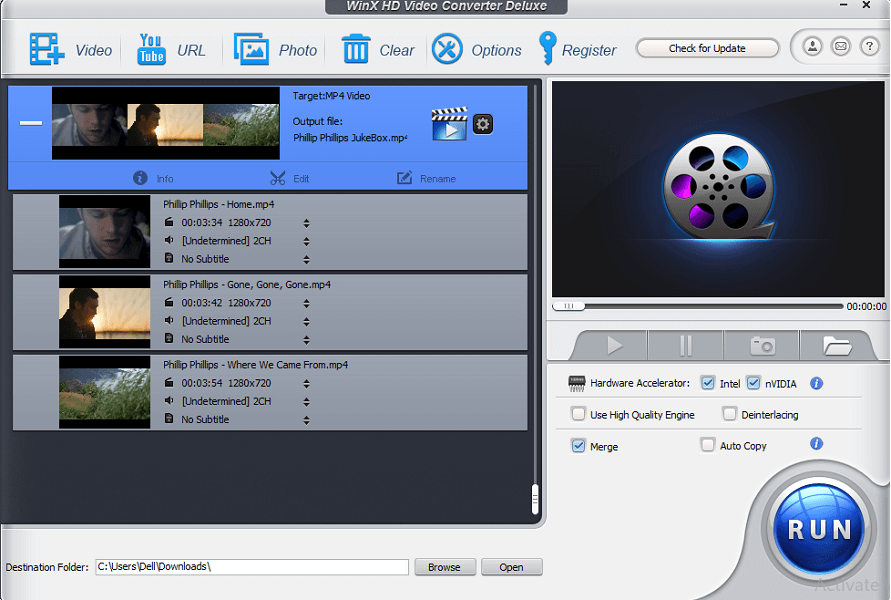
Task: Click the Hardware Accelerator chip icon
Action: [x=577, y=384]
